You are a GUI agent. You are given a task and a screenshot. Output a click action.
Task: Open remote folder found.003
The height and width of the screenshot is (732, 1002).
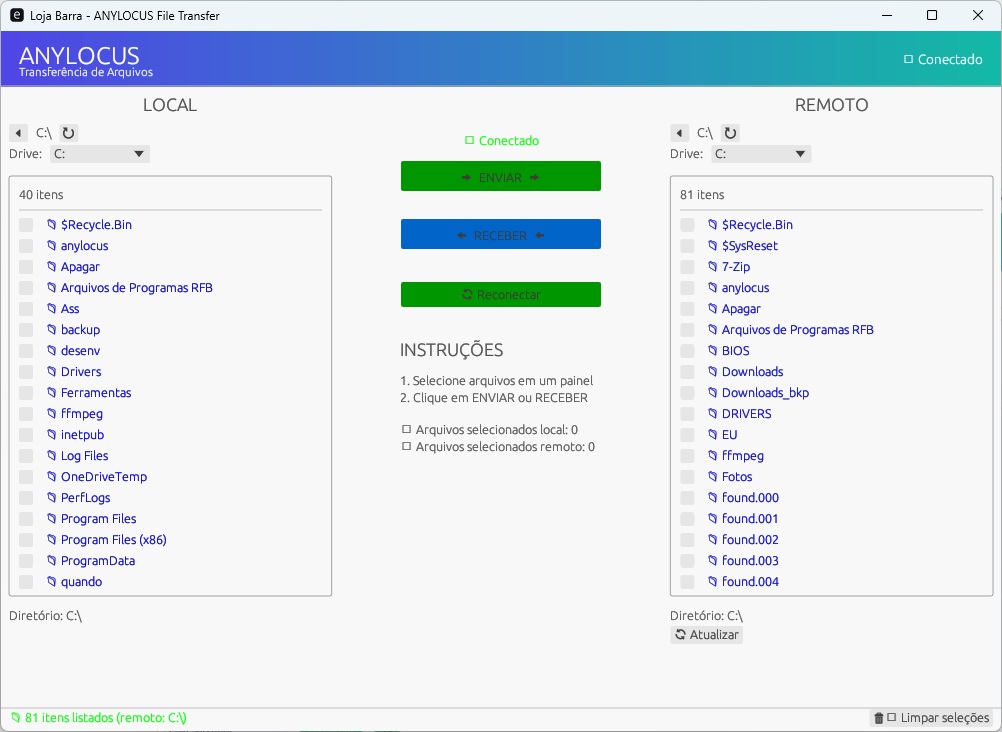point(750,561)
